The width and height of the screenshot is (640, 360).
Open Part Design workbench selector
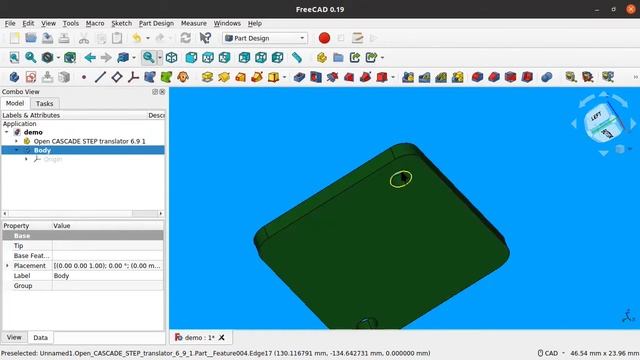click(x=265, y=38)
